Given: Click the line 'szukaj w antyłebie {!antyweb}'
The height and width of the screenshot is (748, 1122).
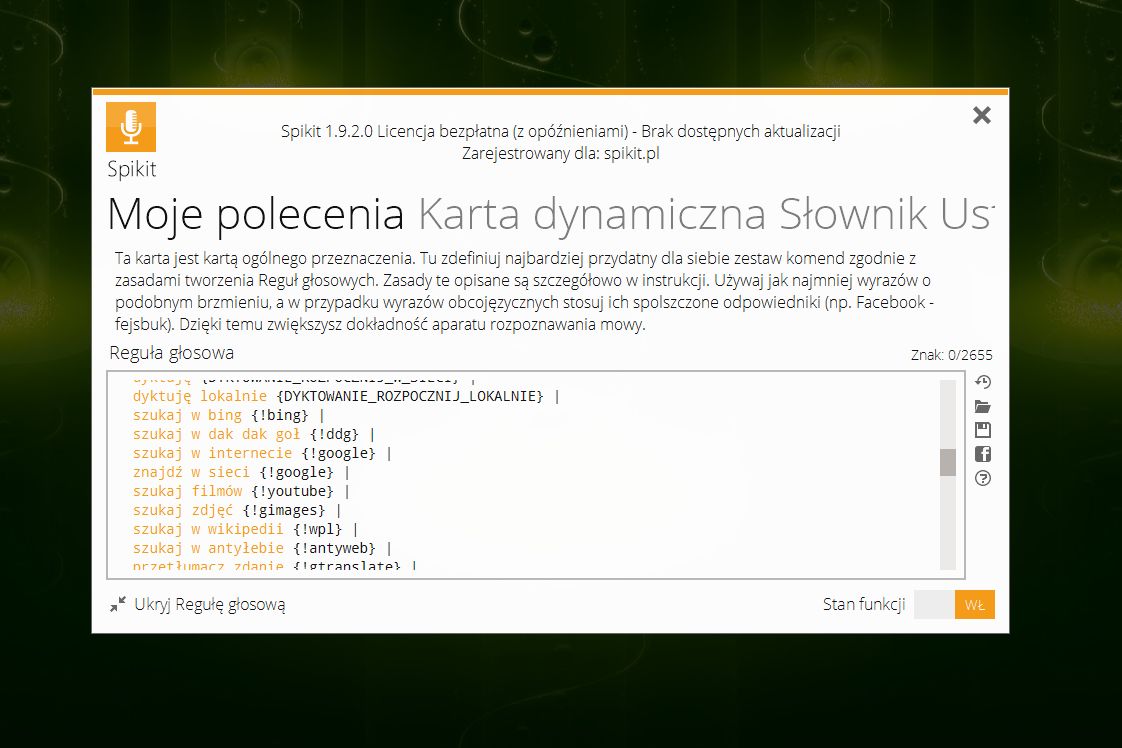Looking at the screenshot, I should (x=262, y=548).
